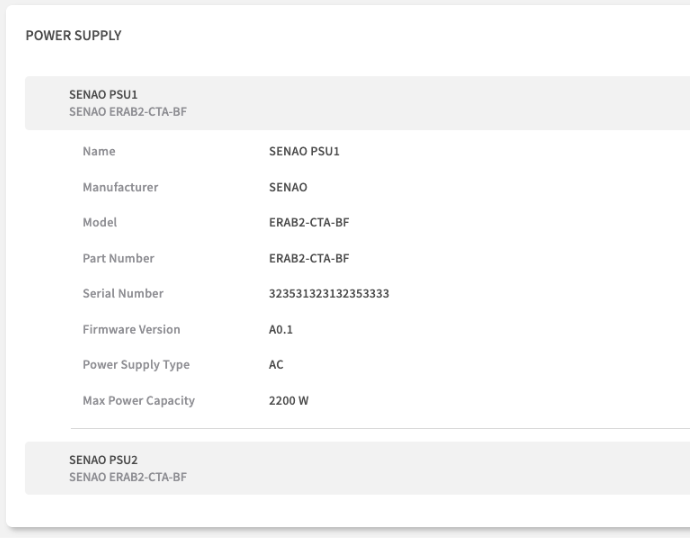Viewport: 690px width, 538px height.
Task: Click the Manufacturer field label
Action: coord(120,187)
